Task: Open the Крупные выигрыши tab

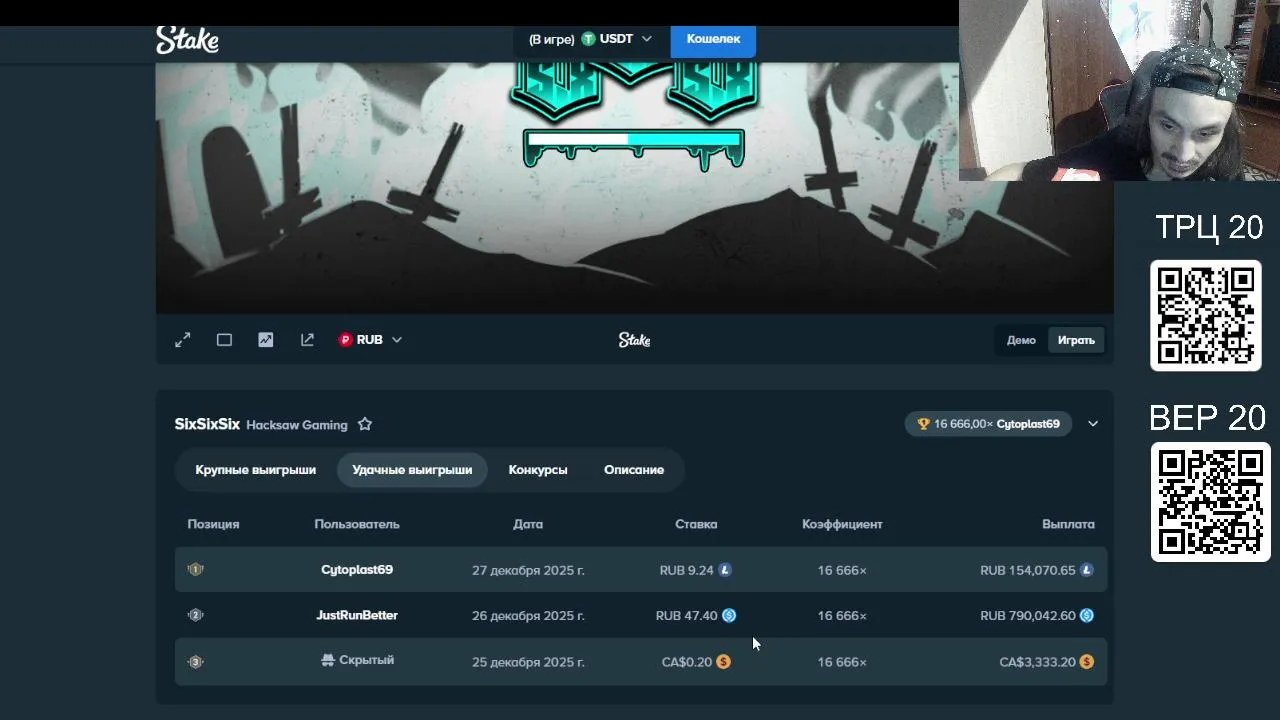Action: pos(255,470)
